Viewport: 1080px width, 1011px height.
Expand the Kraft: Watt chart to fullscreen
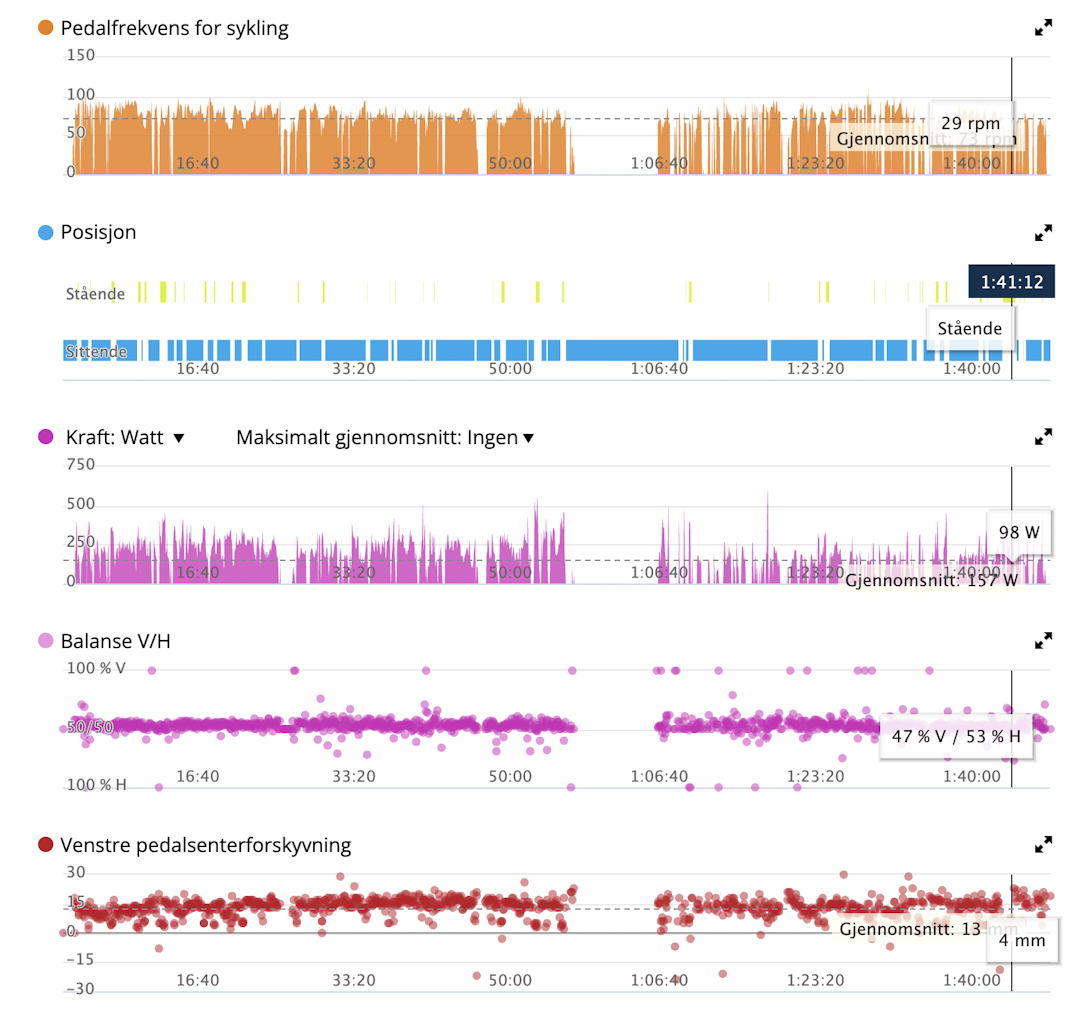1044,437
